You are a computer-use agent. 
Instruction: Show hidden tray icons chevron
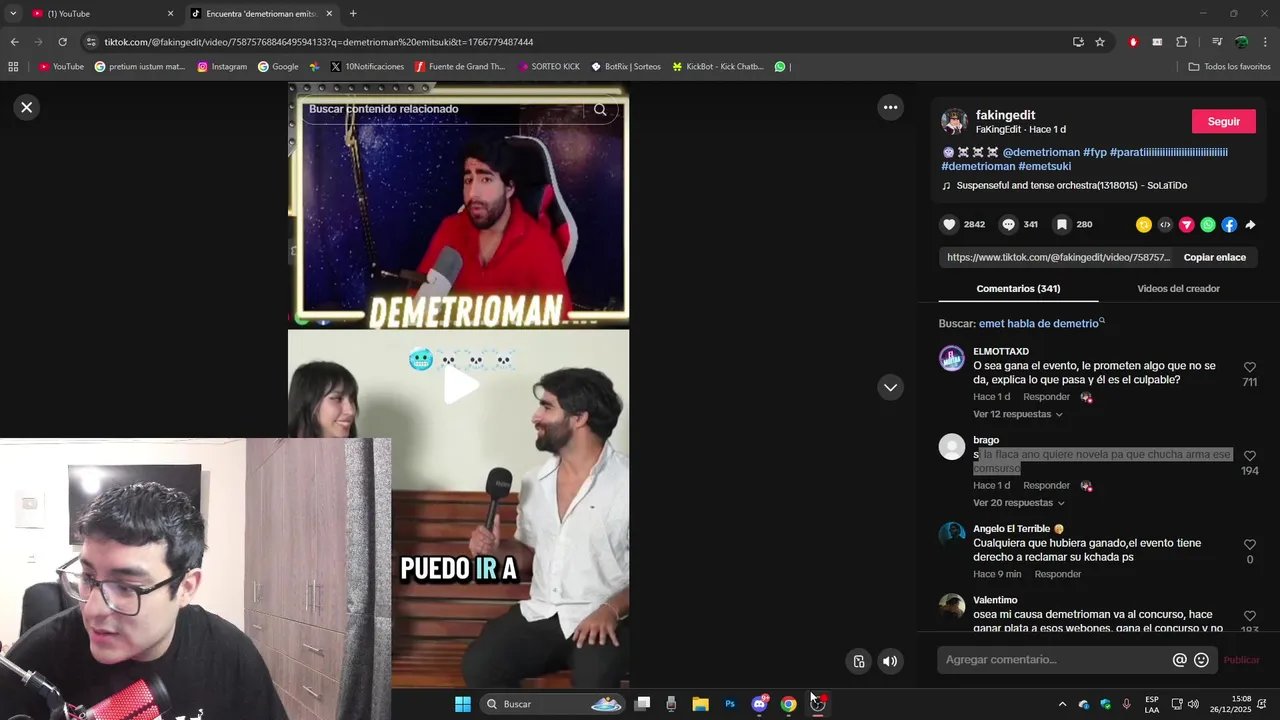coord(1062,704)
